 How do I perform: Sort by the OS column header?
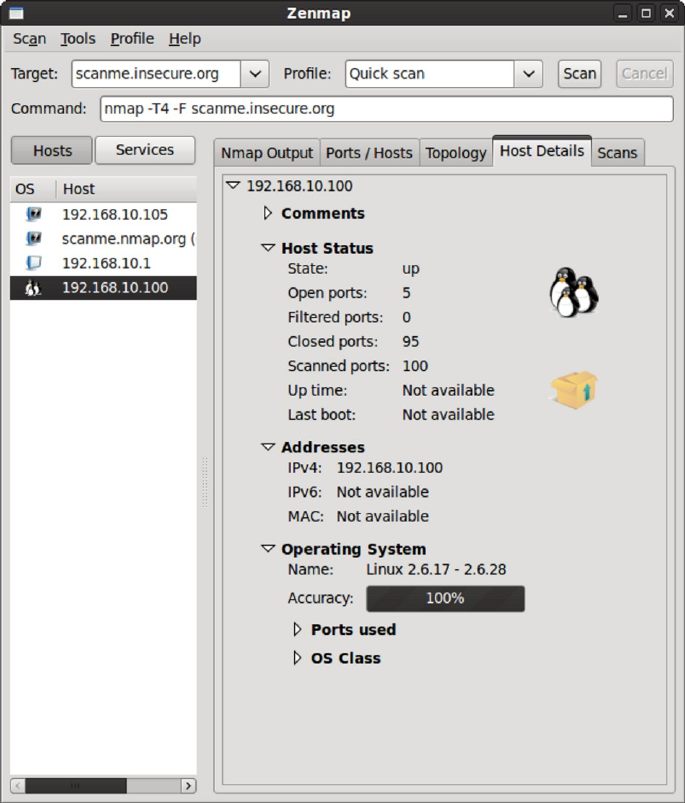click(x=32, y=189)
